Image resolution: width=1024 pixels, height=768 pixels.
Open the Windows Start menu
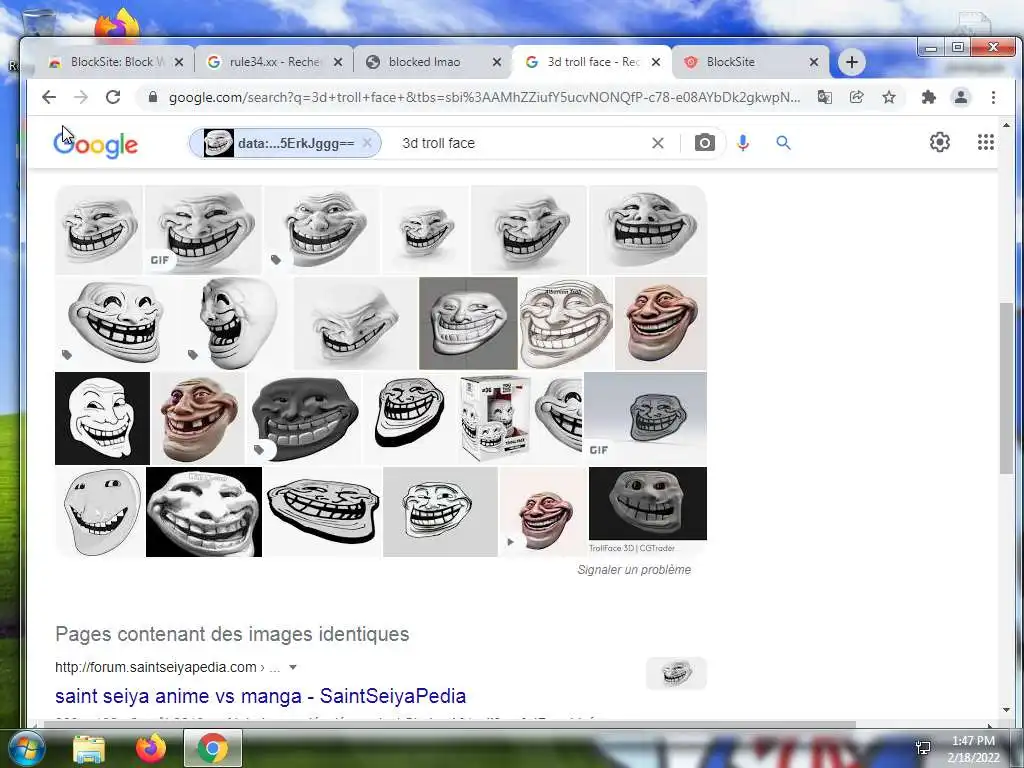coord(25,748)
